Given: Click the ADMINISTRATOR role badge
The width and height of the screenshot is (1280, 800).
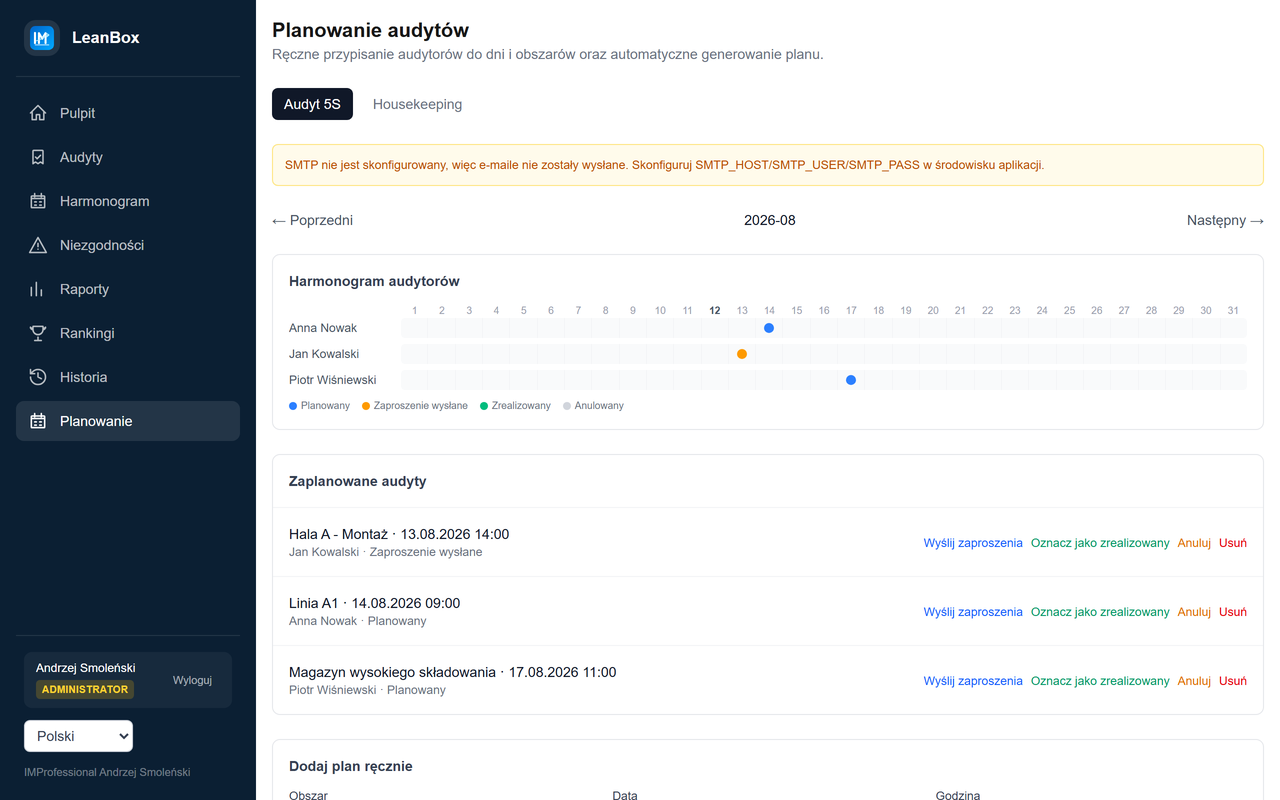Looking at the screenshot, I should pyautogui.click(x=85, y=689).
